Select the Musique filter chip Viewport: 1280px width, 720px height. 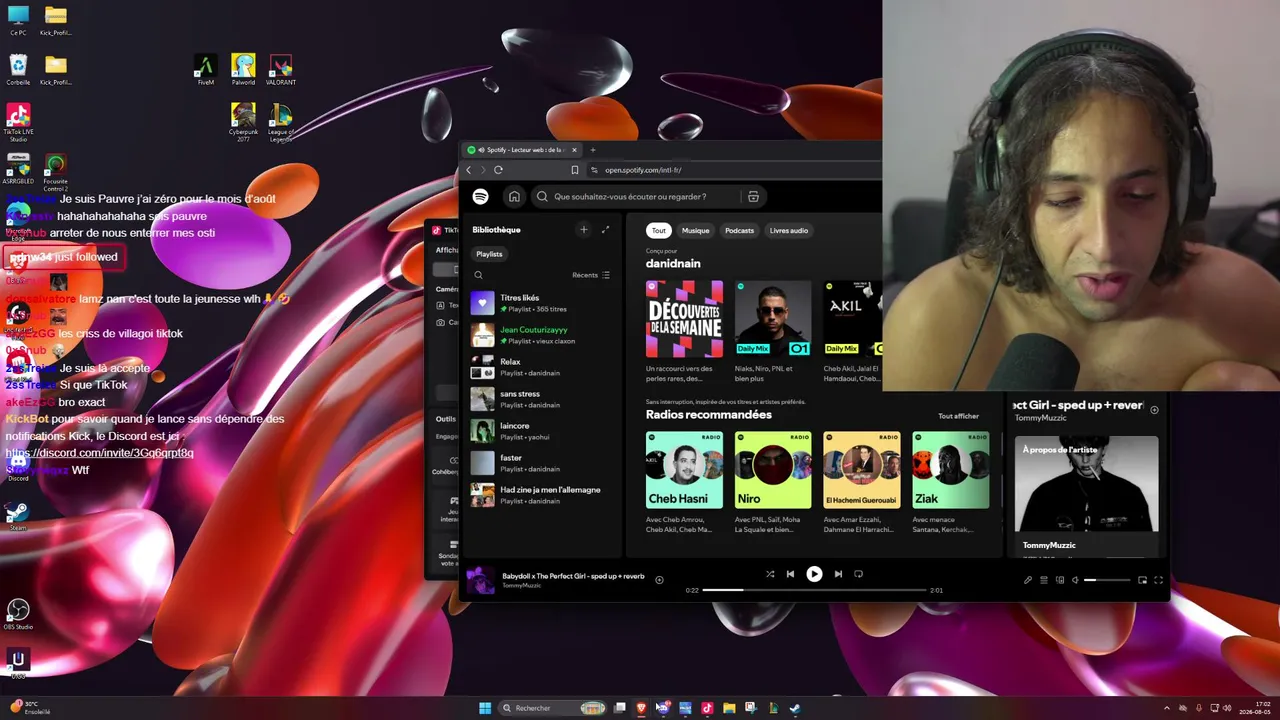(x=695, y=231)
